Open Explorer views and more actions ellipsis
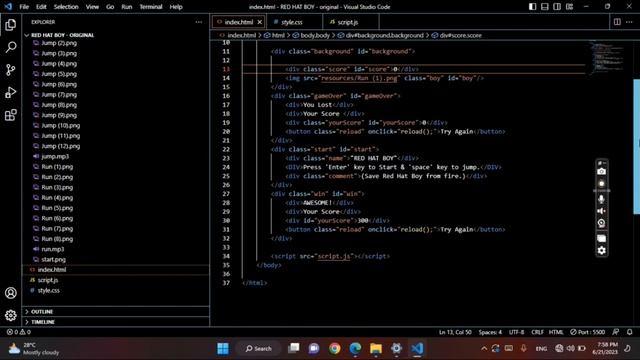 pos(198,22)
